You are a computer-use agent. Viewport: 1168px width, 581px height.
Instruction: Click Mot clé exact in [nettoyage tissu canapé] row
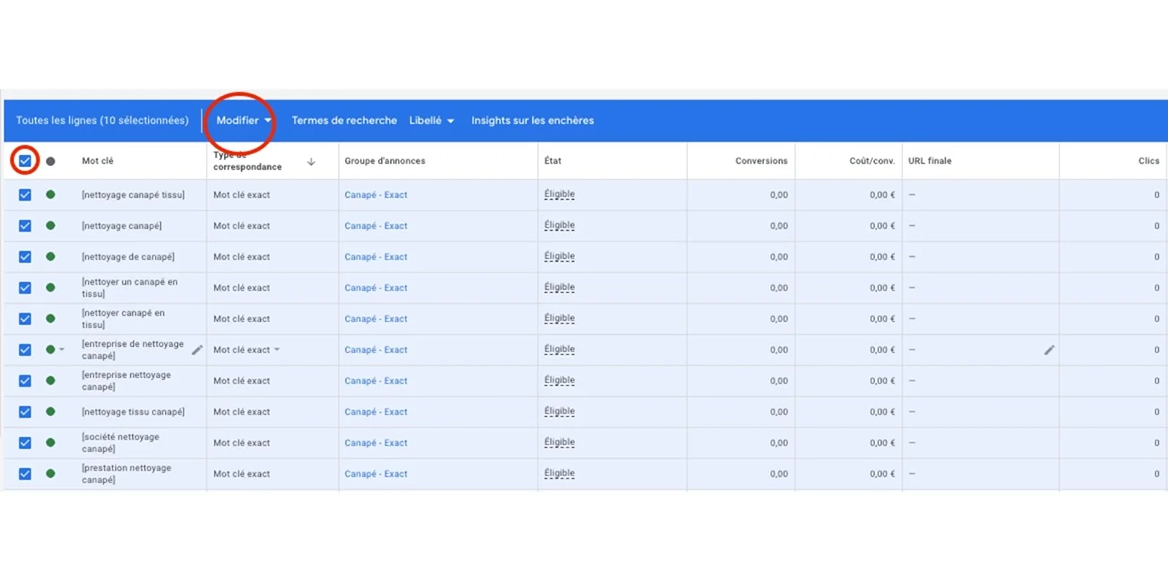pos(241,412)
